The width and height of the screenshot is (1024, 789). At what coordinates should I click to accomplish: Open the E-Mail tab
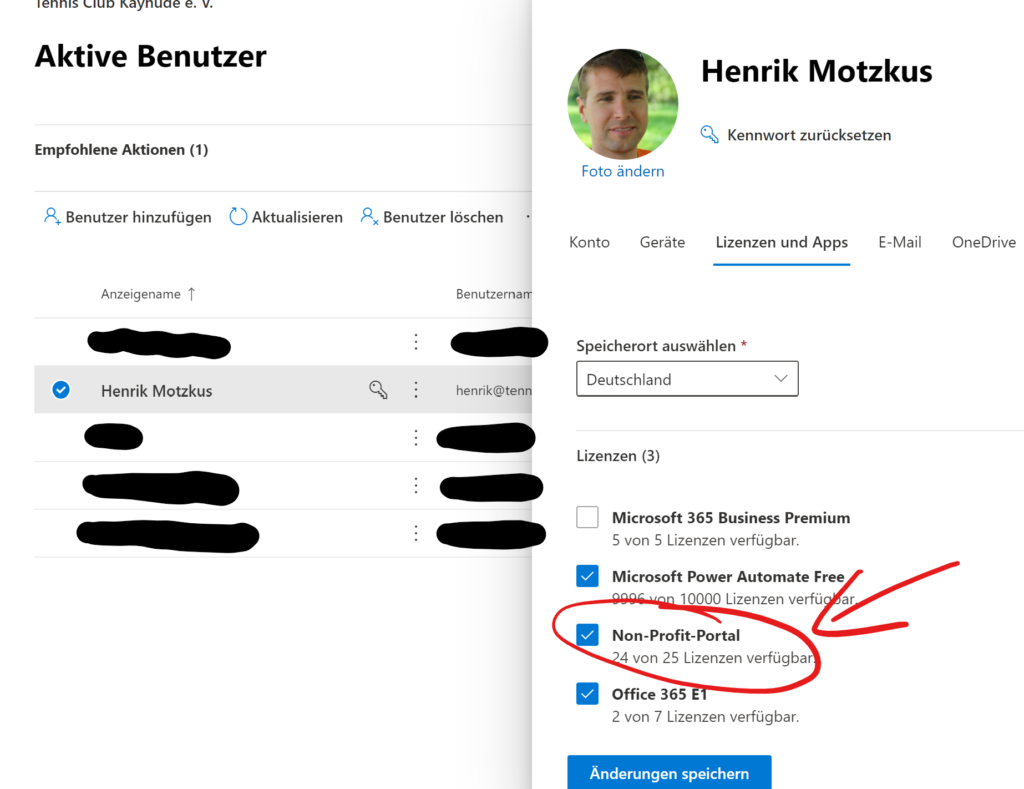point(899,242)
